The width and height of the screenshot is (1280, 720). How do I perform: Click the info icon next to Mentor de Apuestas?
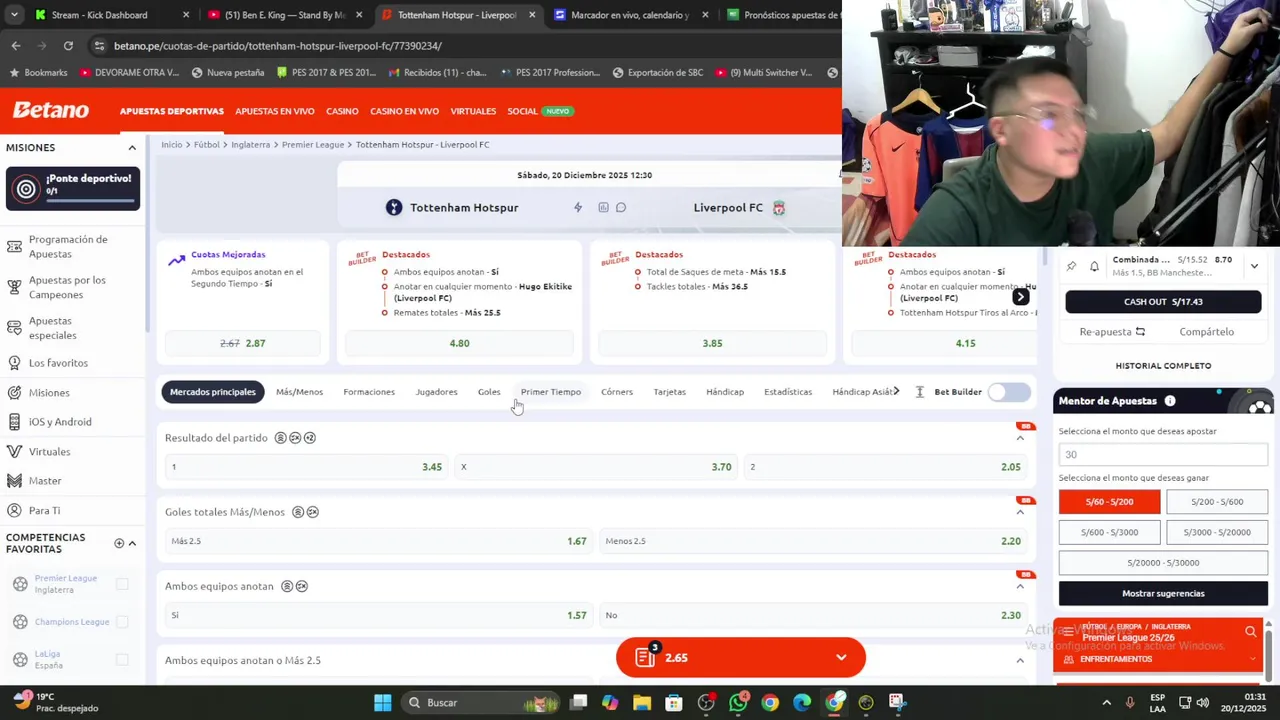[x=1170, y=401]
